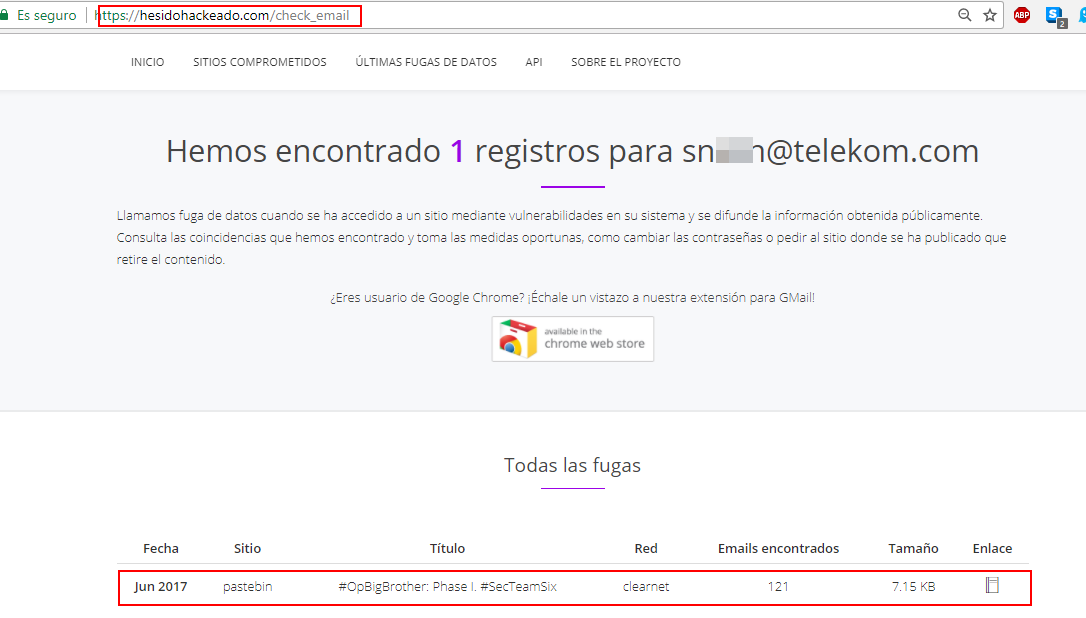
Task: Click pastebin in the Sitio column
Action: tap(247, 587)
